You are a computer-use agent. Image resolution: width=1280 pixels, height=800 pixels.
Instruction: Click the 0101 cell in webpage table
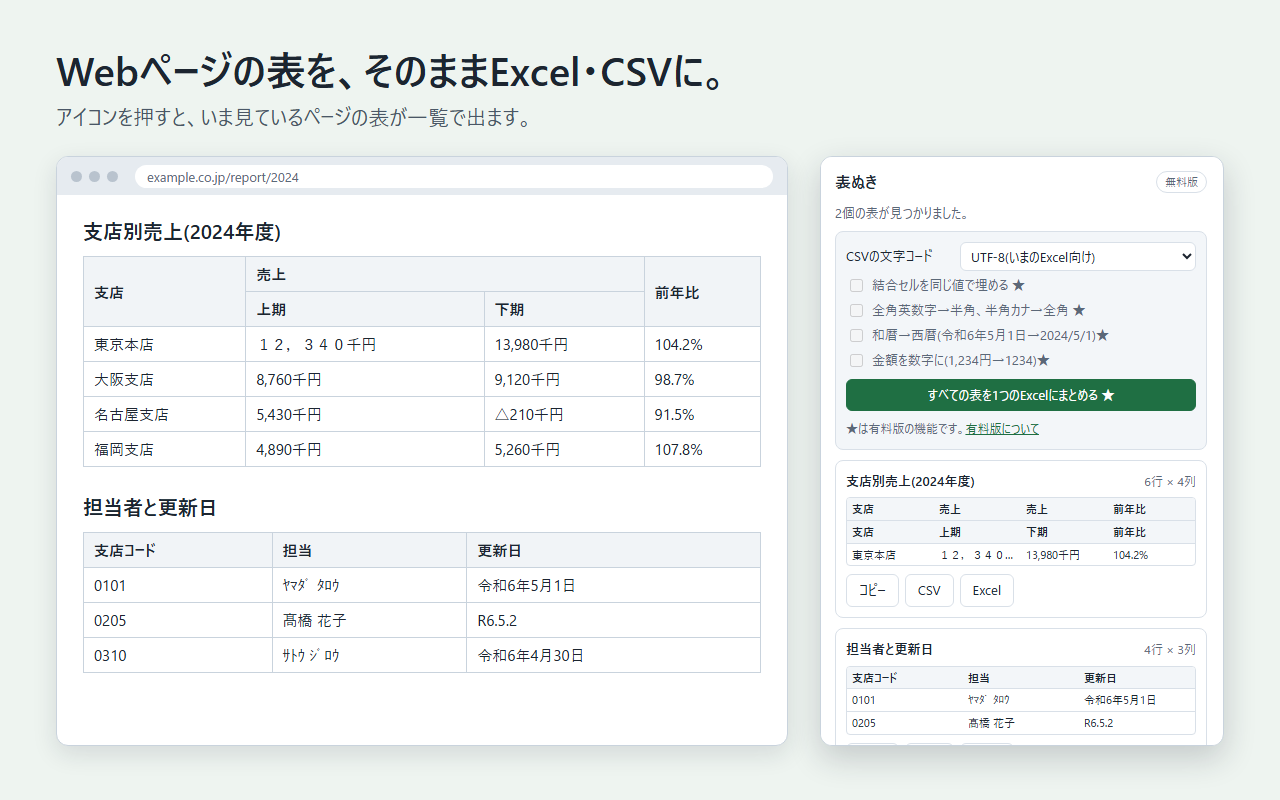178,585
